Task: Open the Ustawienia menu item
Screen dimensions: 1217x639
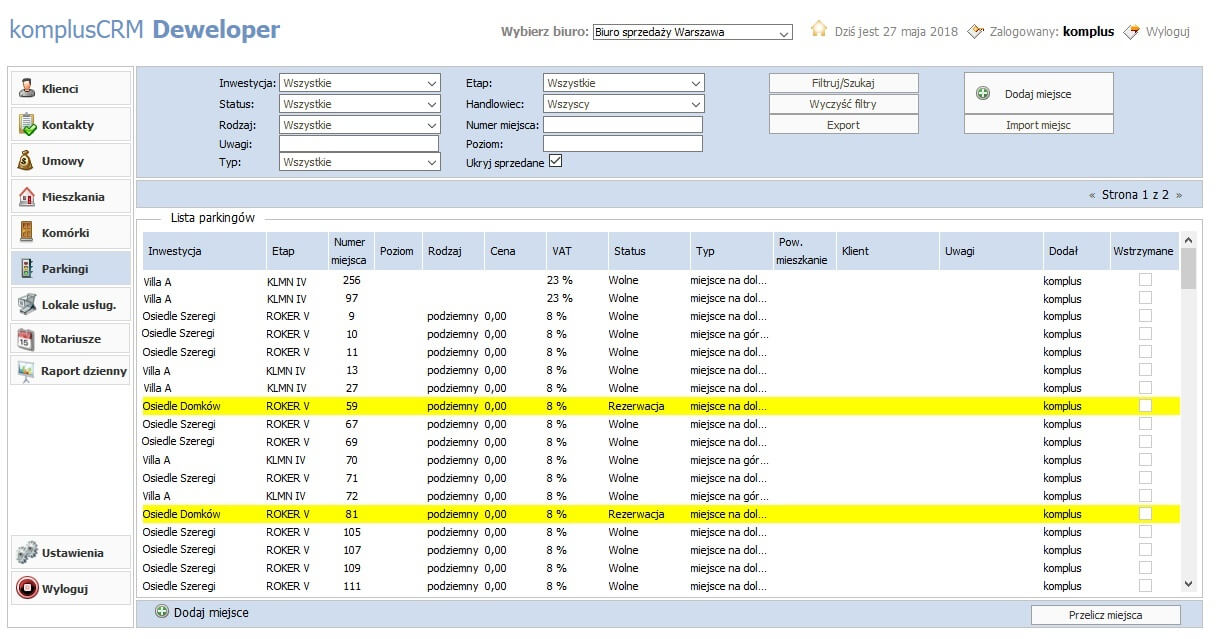Action: [x=71, y=552]
